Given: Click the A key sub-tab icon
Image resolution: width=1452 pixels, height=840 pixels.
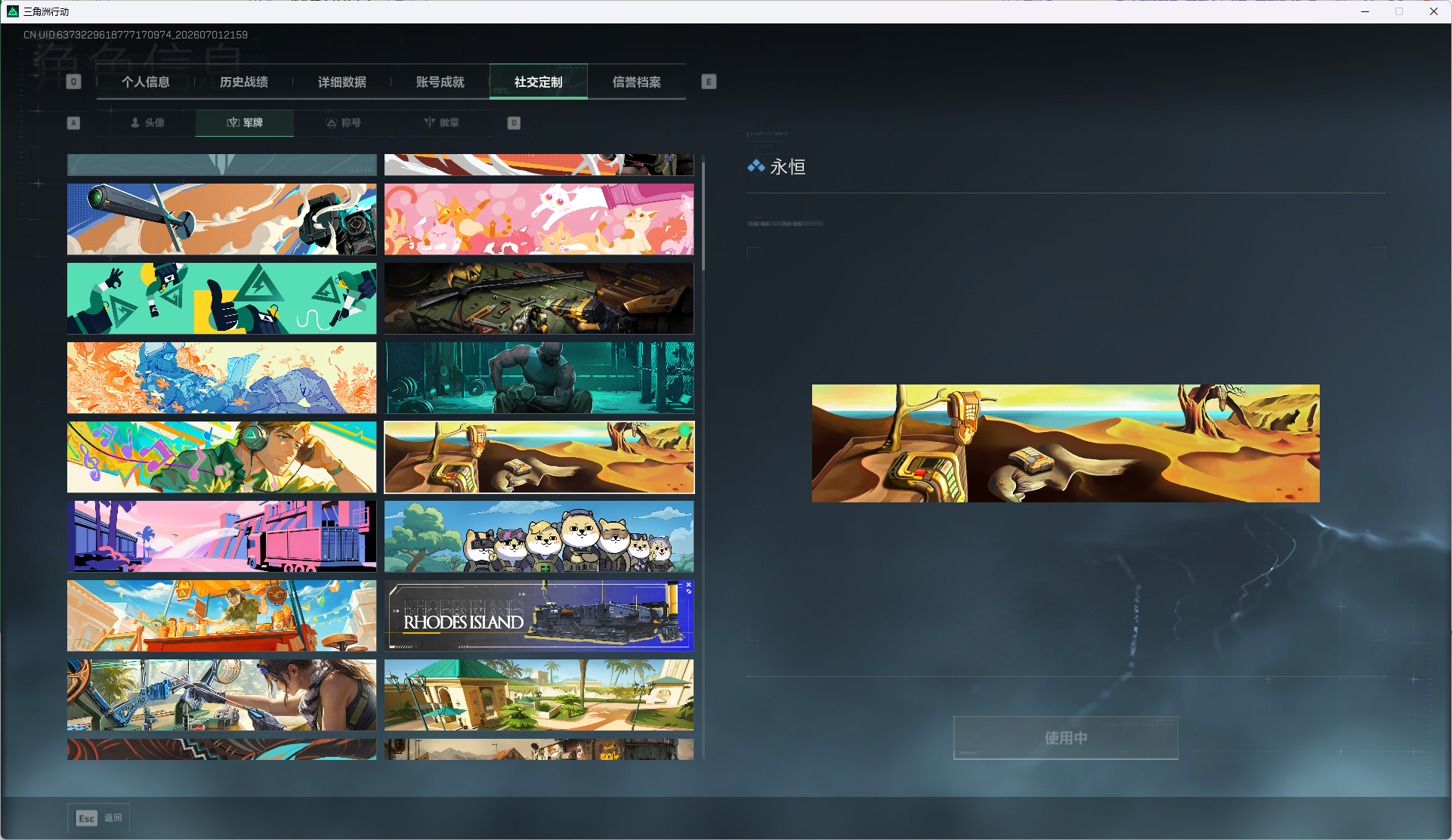Looking at the screenshot, I should coord(73,122).
